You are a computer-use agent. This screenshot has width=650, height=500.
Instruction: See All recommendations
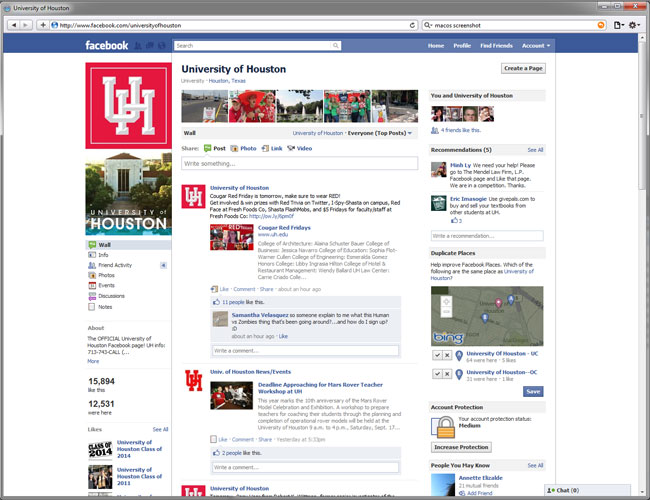coord(535,150)
